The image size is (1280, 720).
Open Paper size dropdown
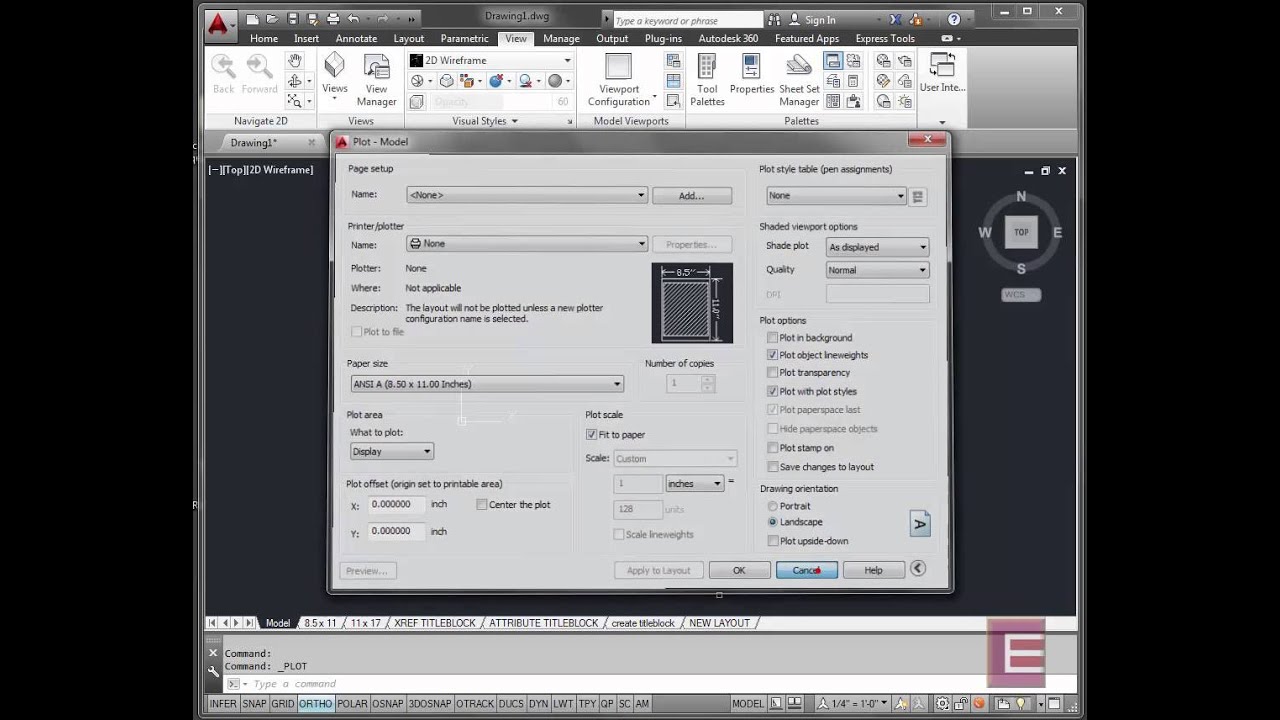[x=486, y=384]
